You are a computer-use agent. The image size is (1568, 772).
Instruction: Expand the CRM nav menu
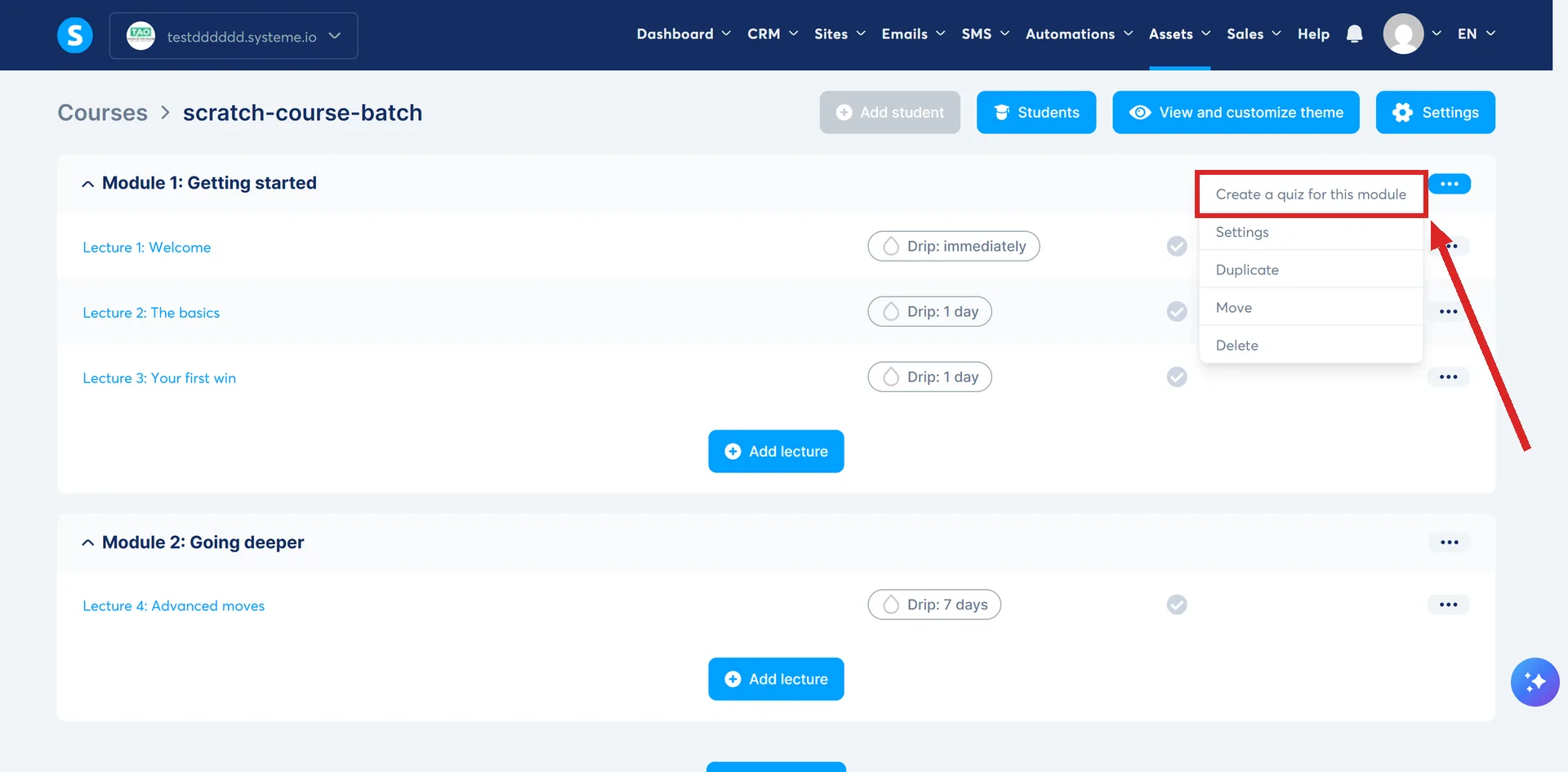[773, 33]
